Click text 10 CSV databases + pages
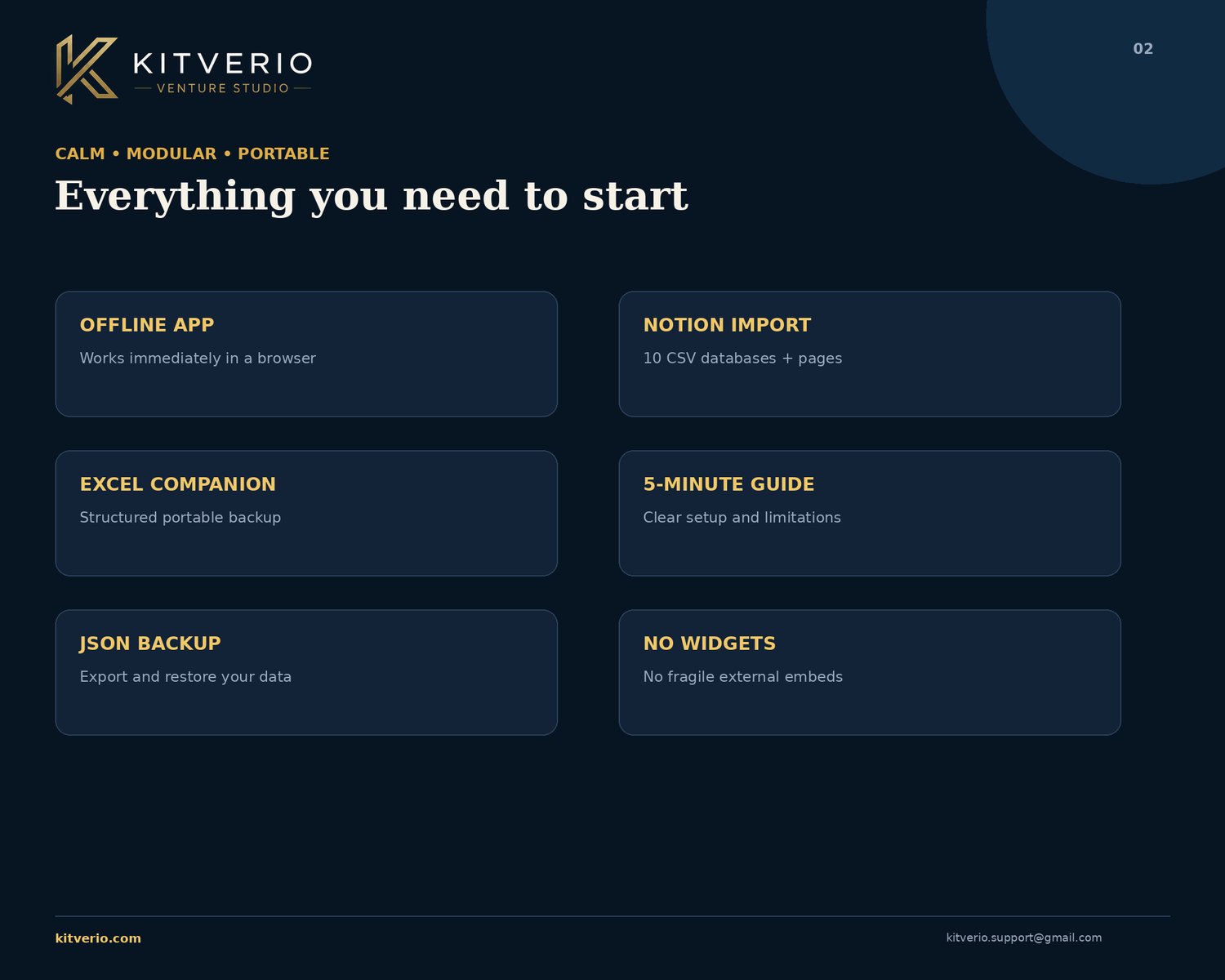The image size is (1225, 980). [x=742, y=358]
